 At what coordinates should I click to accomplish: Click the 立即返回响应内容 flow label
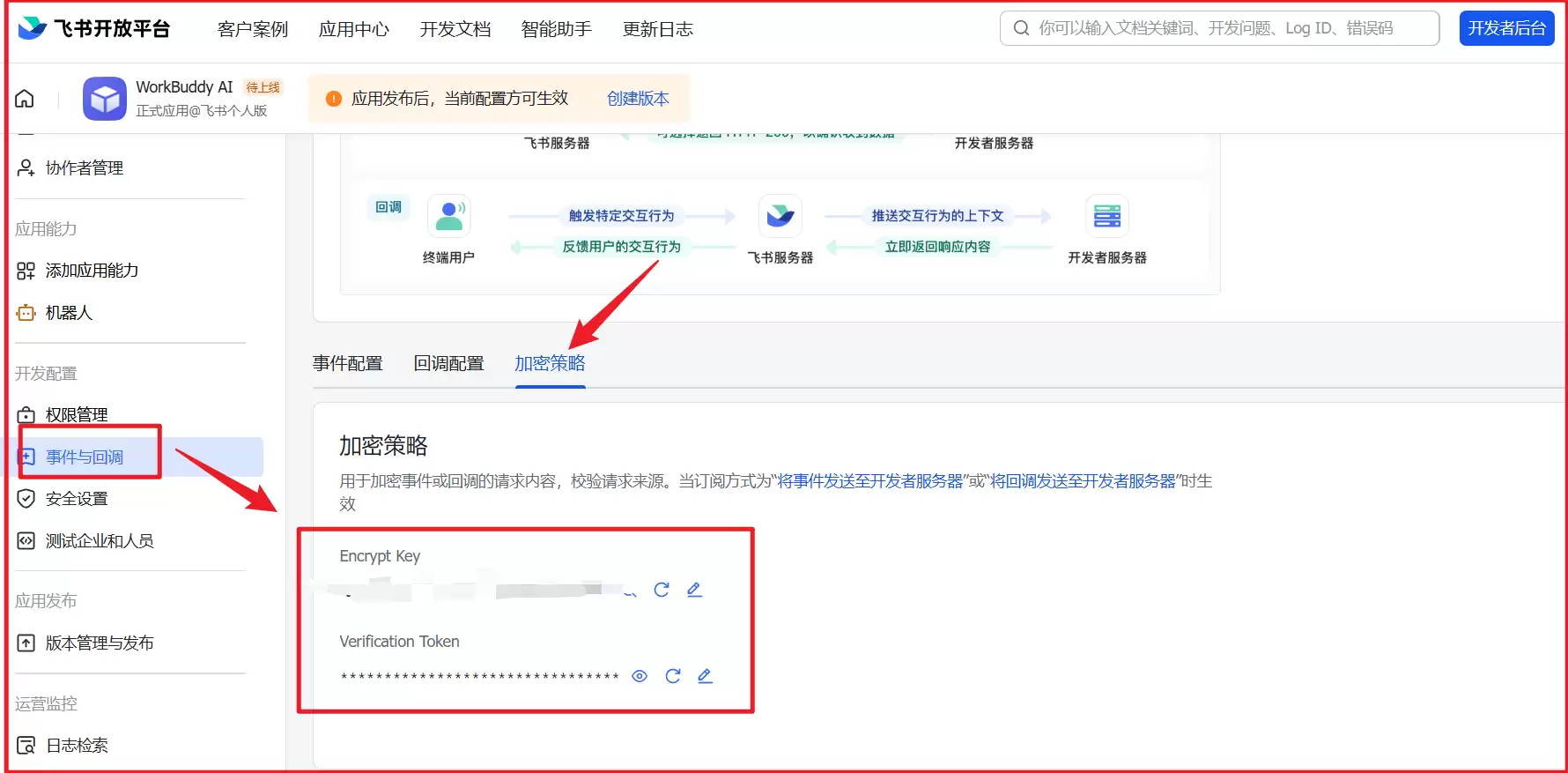tap(937, 247)
